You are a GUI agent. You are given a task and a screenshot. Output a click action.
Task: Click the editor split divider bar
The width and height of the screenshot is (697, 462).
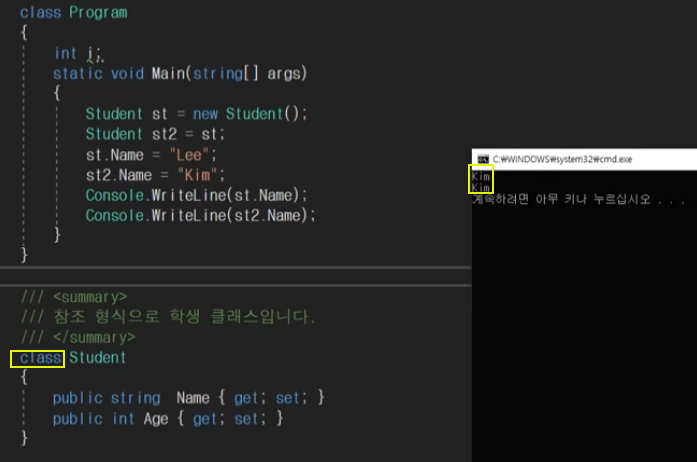click(236, 276)
